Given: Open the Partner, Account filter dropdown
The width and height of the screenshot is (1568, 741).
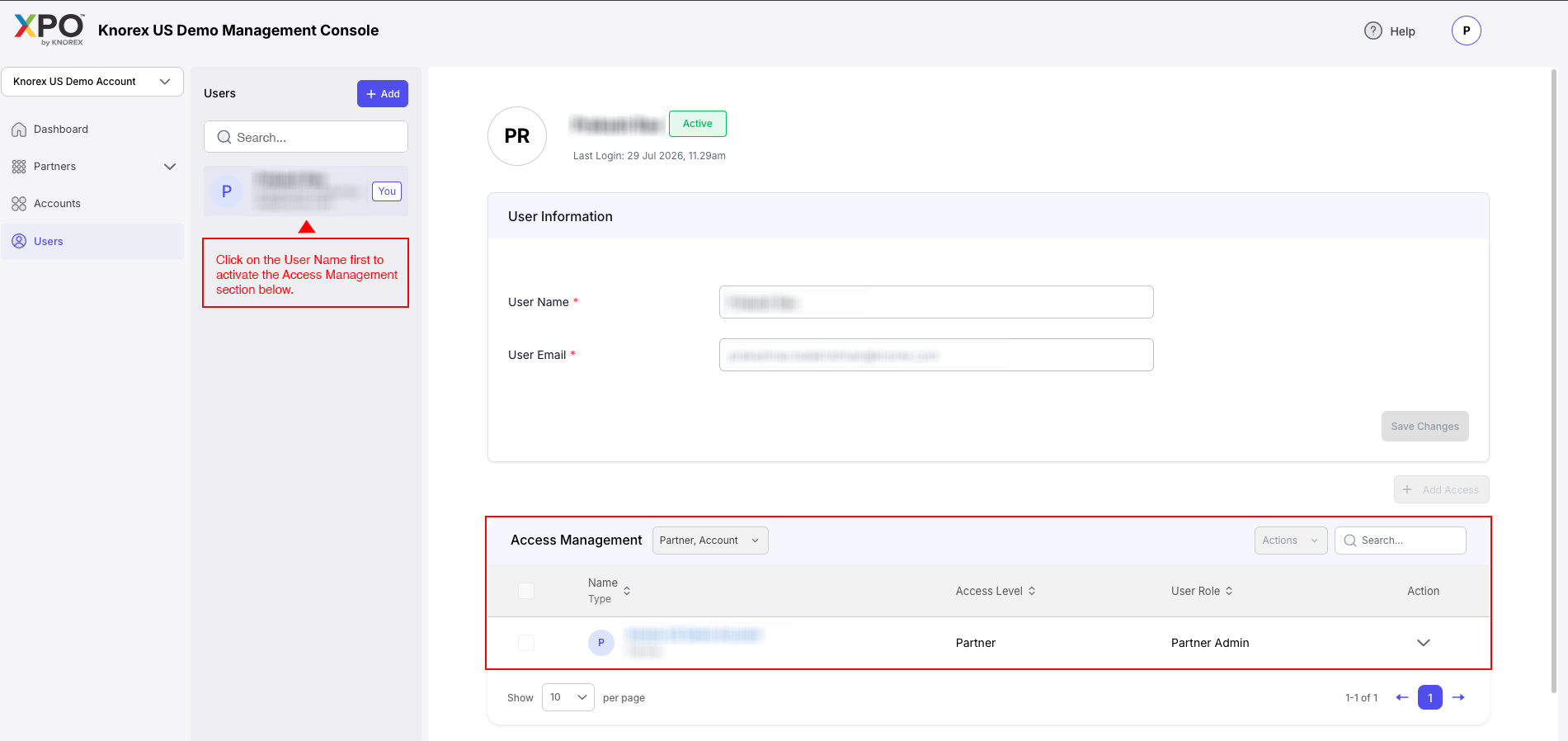Looking at the screenshot, I should (x=710, y=540).
